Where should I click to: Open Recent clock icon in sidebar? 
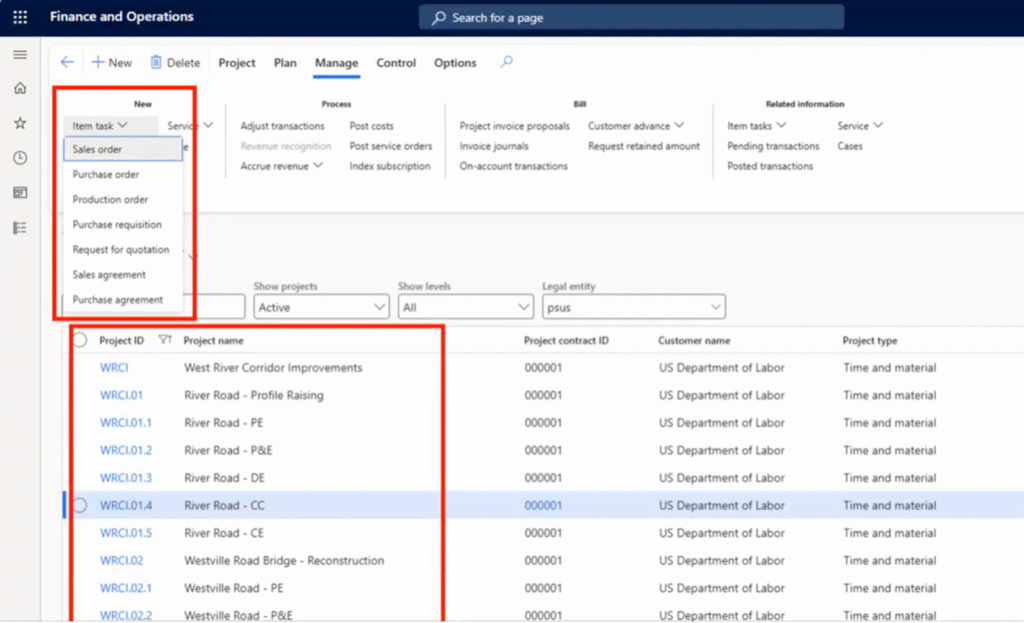20,158
